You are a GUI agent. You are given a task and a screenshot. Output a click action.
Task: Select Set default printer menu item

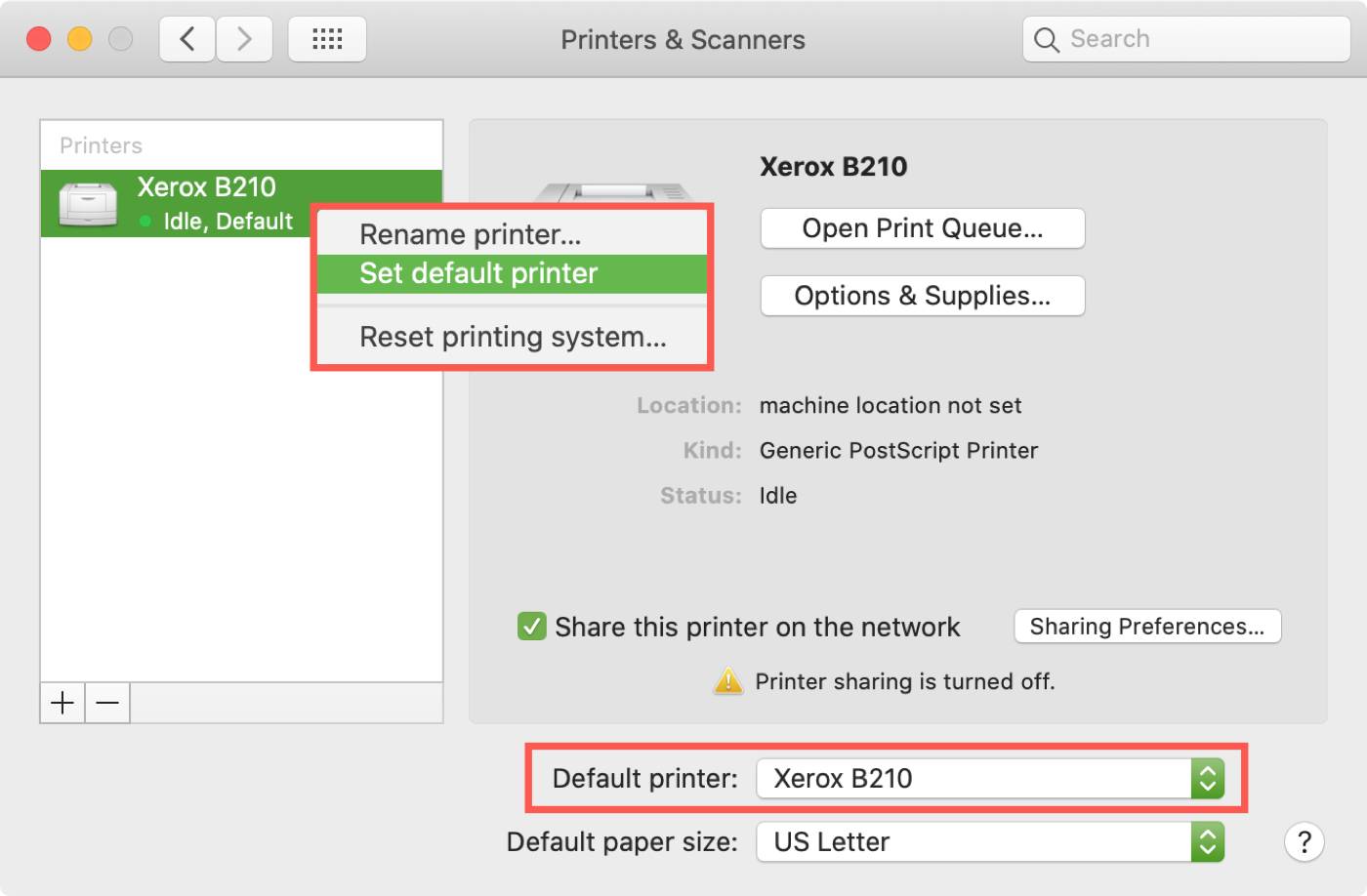tap(478, 273)
